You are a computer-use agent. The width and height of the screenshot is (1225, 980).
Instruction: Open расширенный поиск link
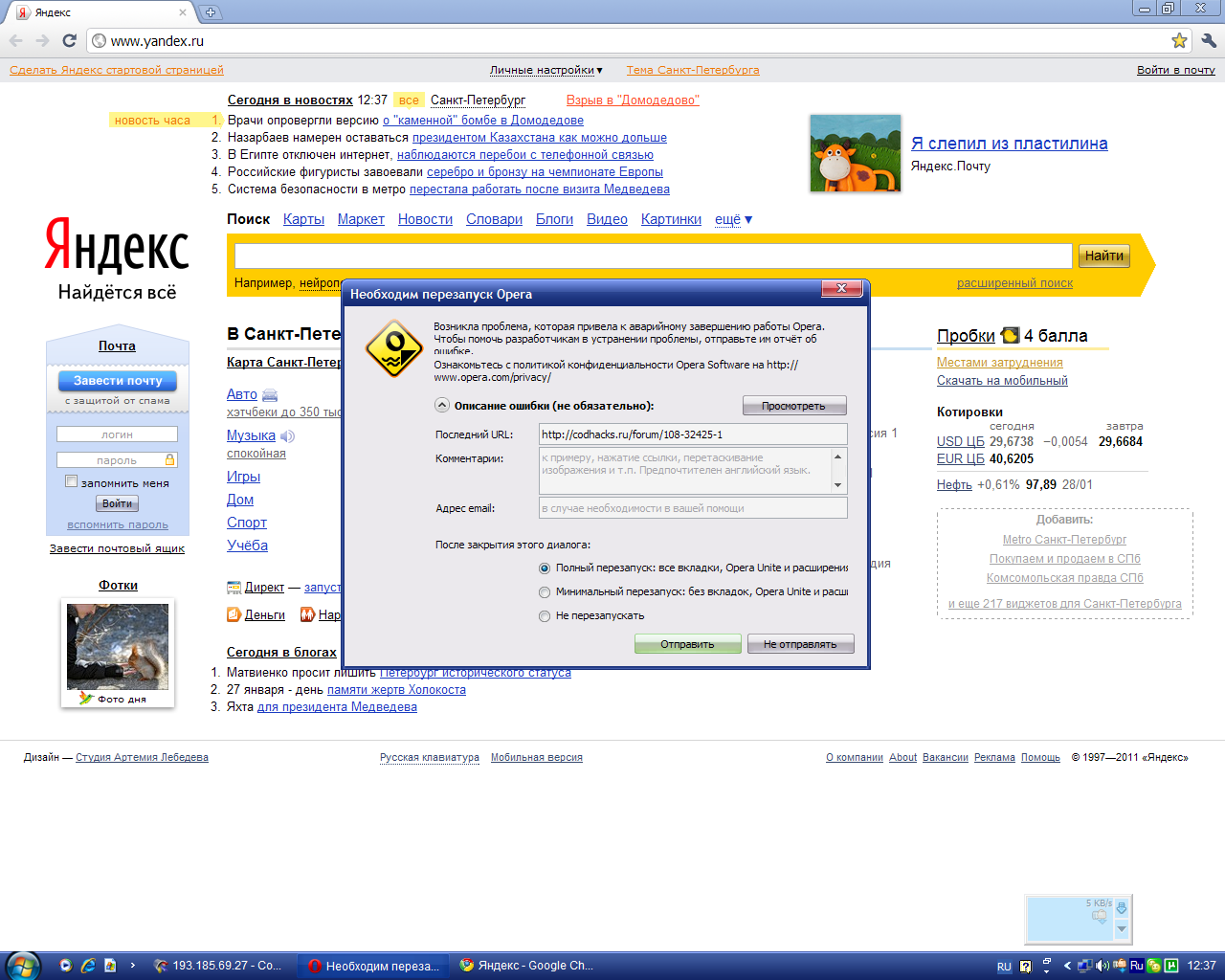coord(1014,282)
